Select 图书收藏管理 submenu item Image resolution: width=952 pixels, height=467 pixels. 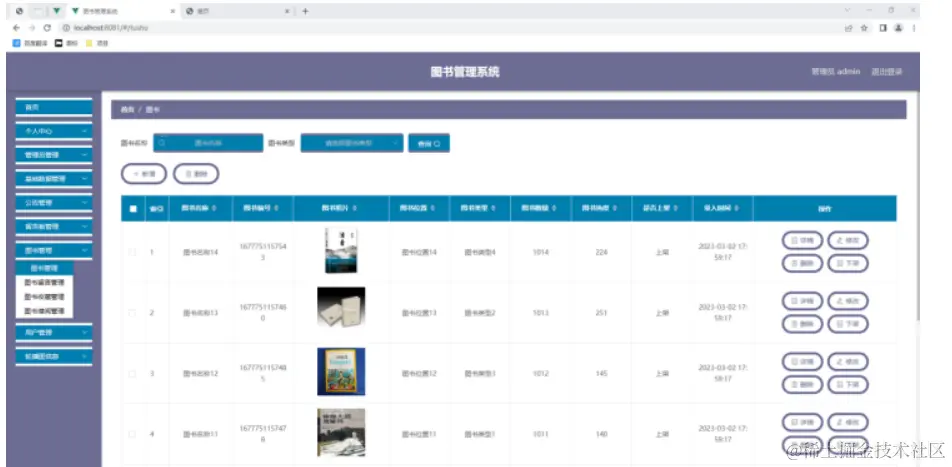(44, 297)
